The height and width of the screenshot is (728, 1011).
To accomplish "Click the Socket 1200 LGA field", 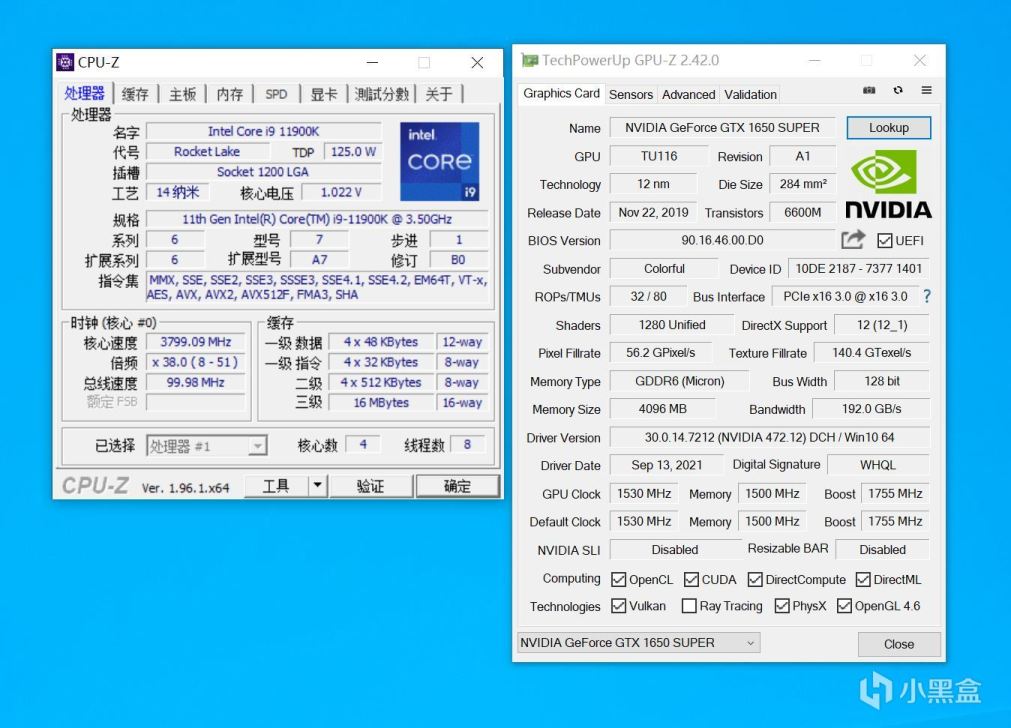I will (x=263, y=172).
